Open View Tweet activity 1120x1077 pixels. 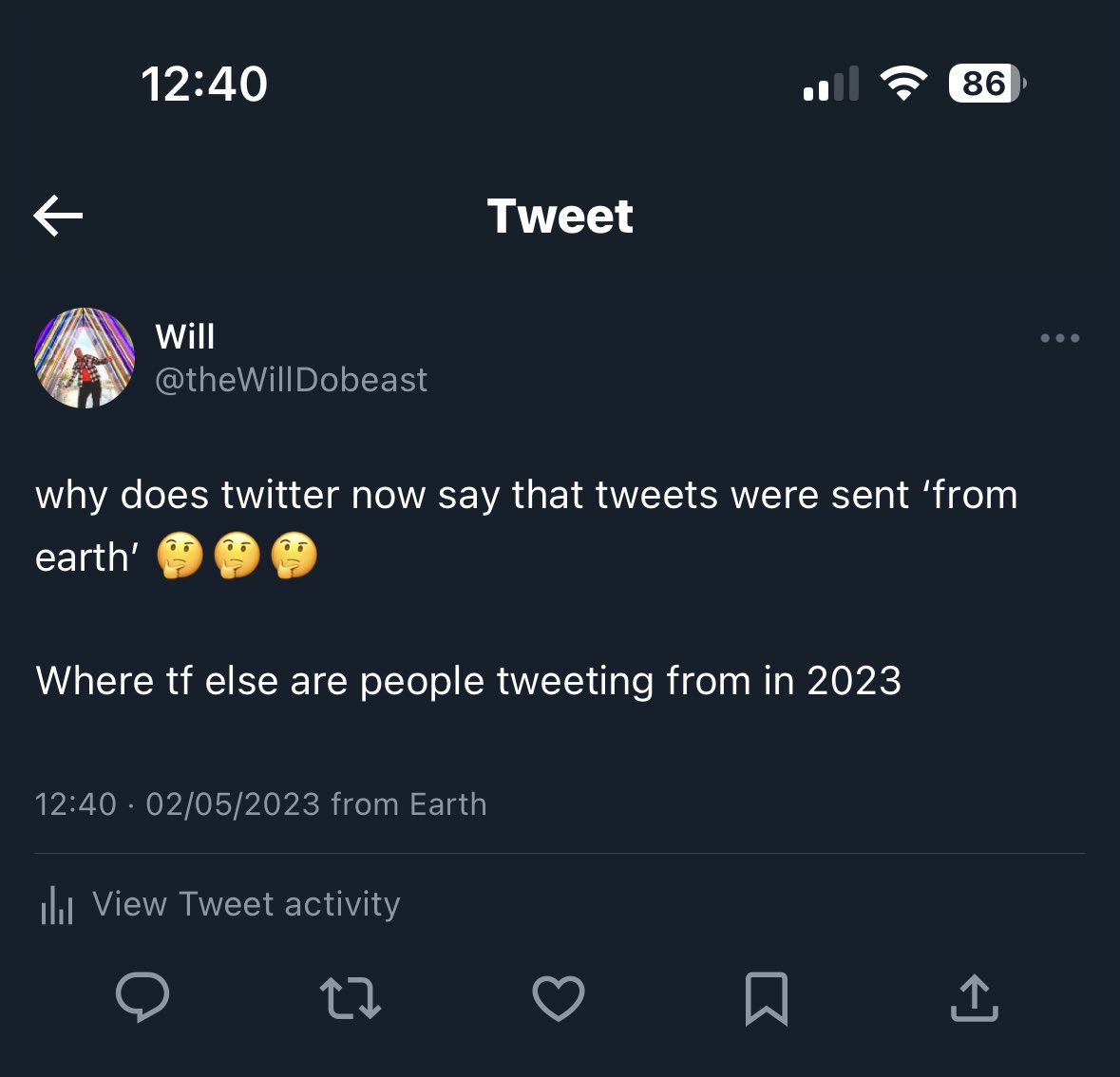pos(246,904)
